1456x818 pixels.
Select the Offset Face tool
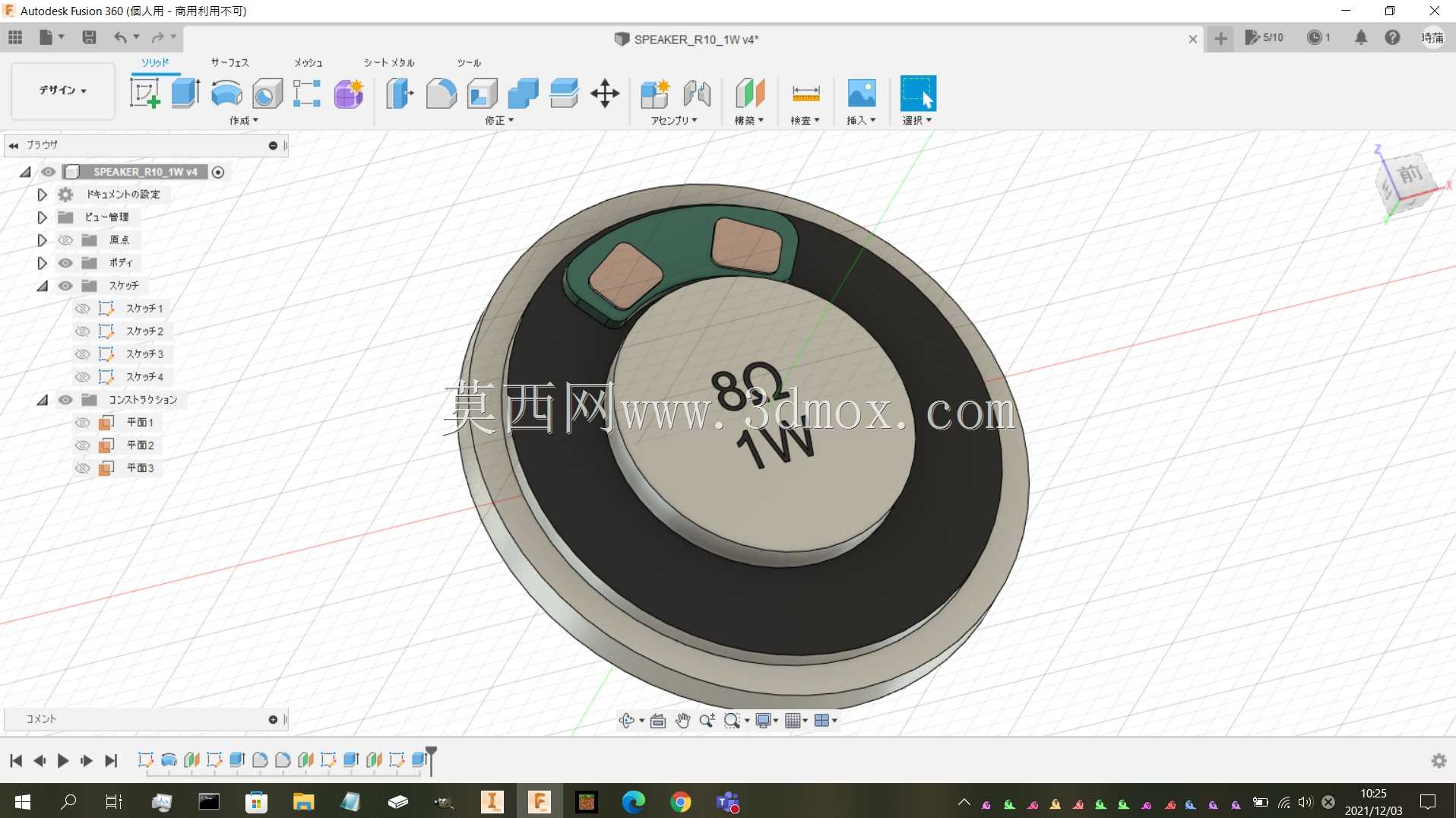click(x=564, y=94)
